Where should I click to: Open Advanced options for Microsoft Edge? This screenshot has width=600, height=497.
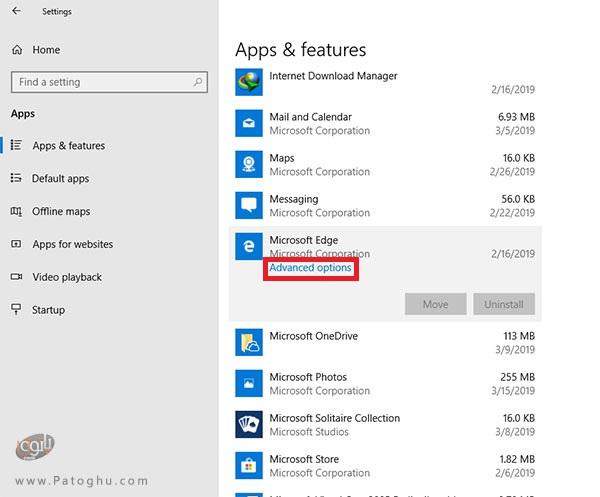(x=310, y=268)
